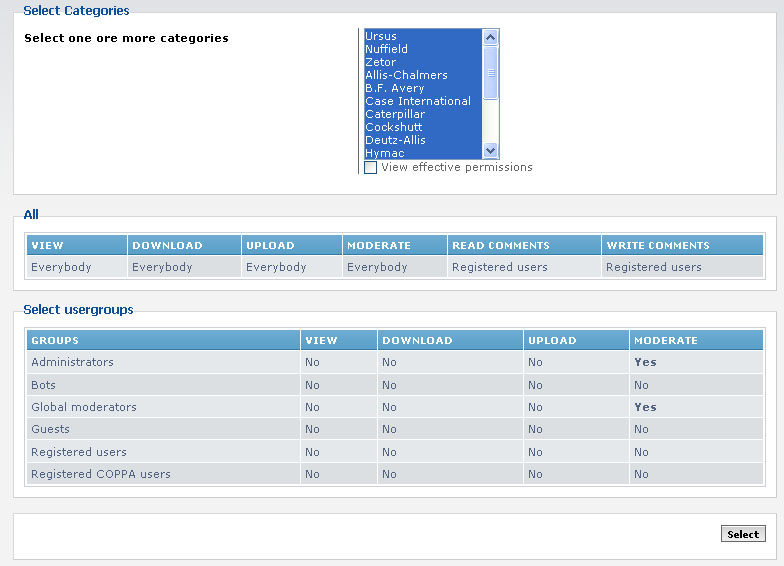The image size is (784, 566).
Task: Click the Select button
Action: (x=743, y=534)
